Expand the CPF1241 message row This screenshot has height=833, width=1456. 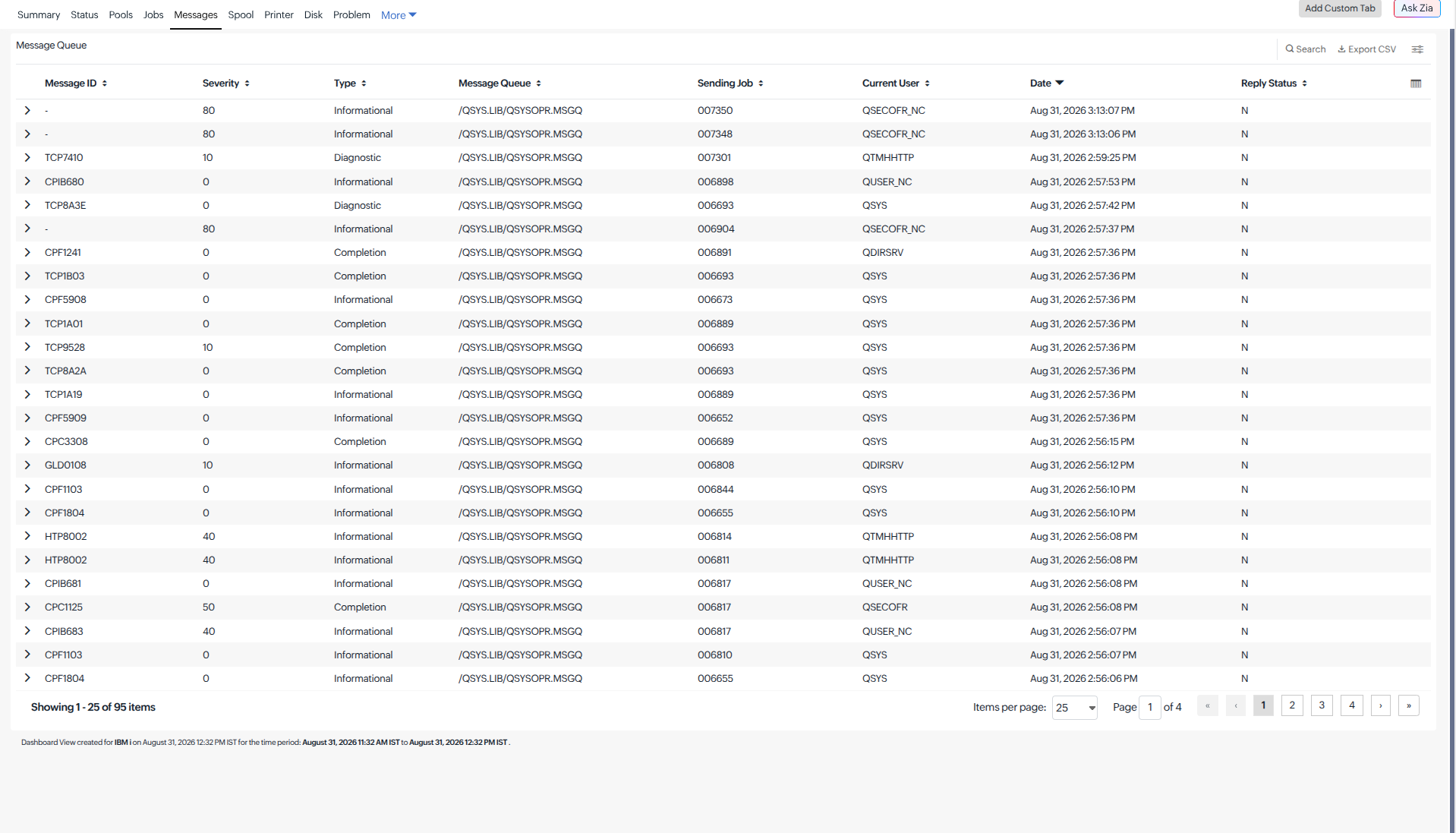coord(27,253)
